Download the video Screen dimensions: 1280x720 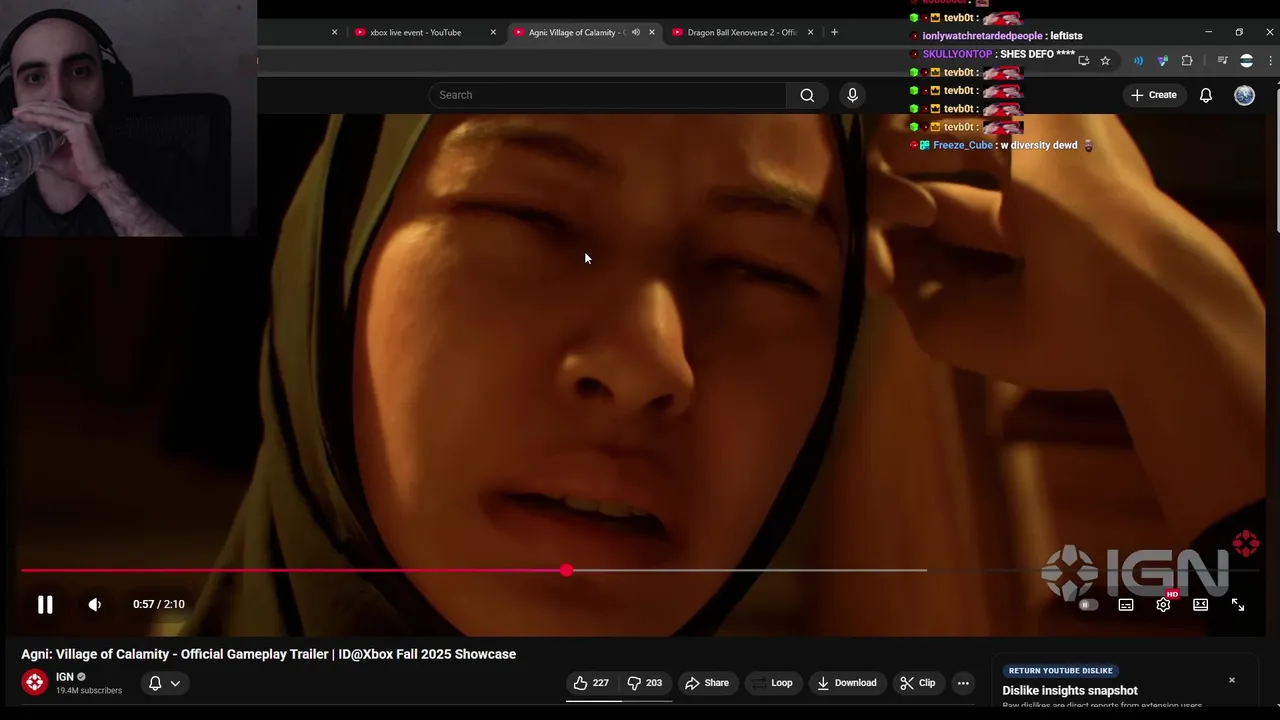click(847, 683)
